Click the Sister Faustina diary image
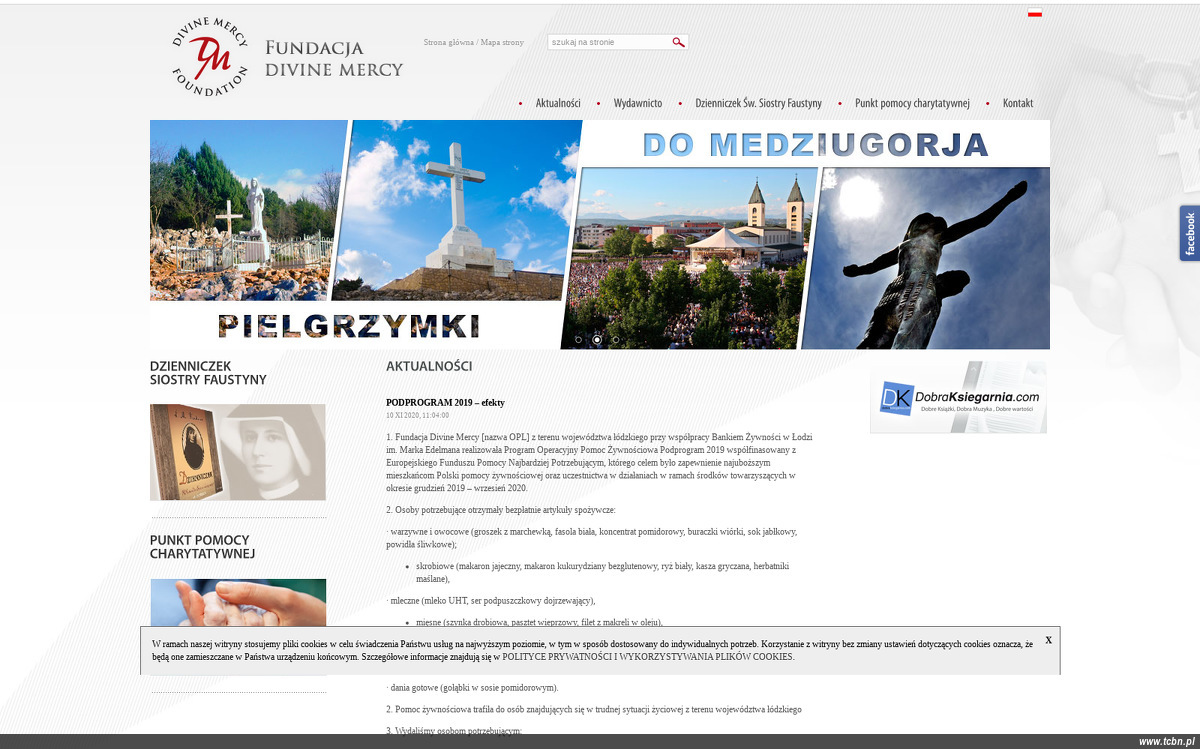The width and height of the screenshot is (1200, 749). coord(238,452)
